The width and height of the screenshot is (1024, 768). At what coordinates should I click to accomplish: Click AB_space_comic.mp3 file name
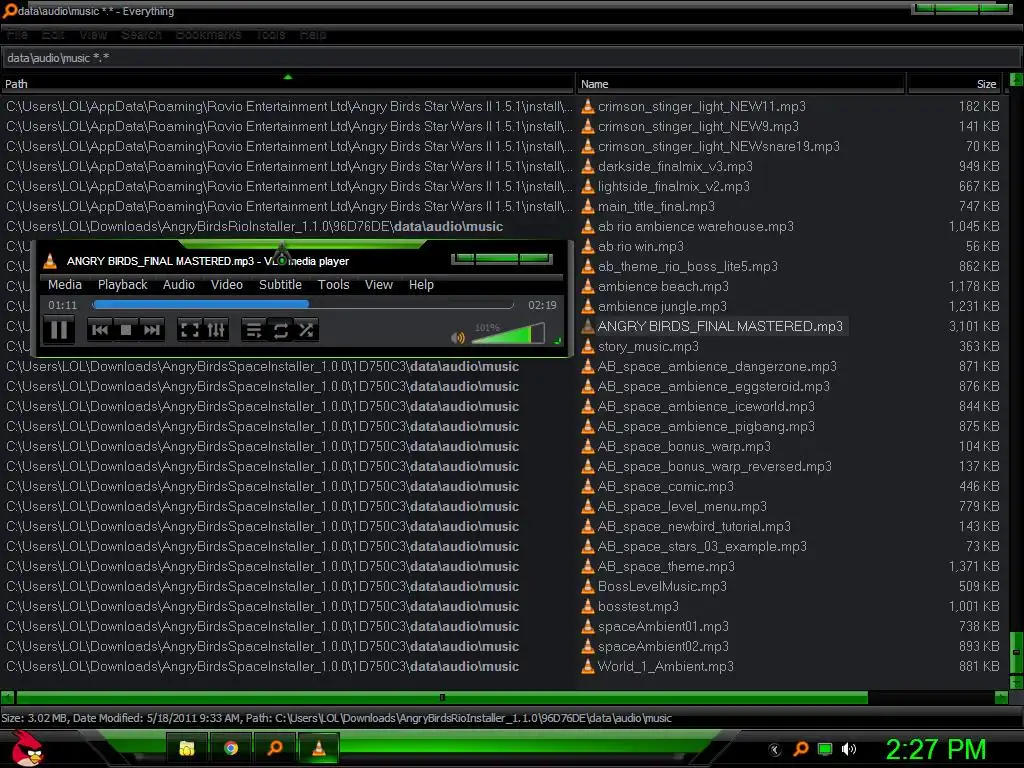coord(665,487)
